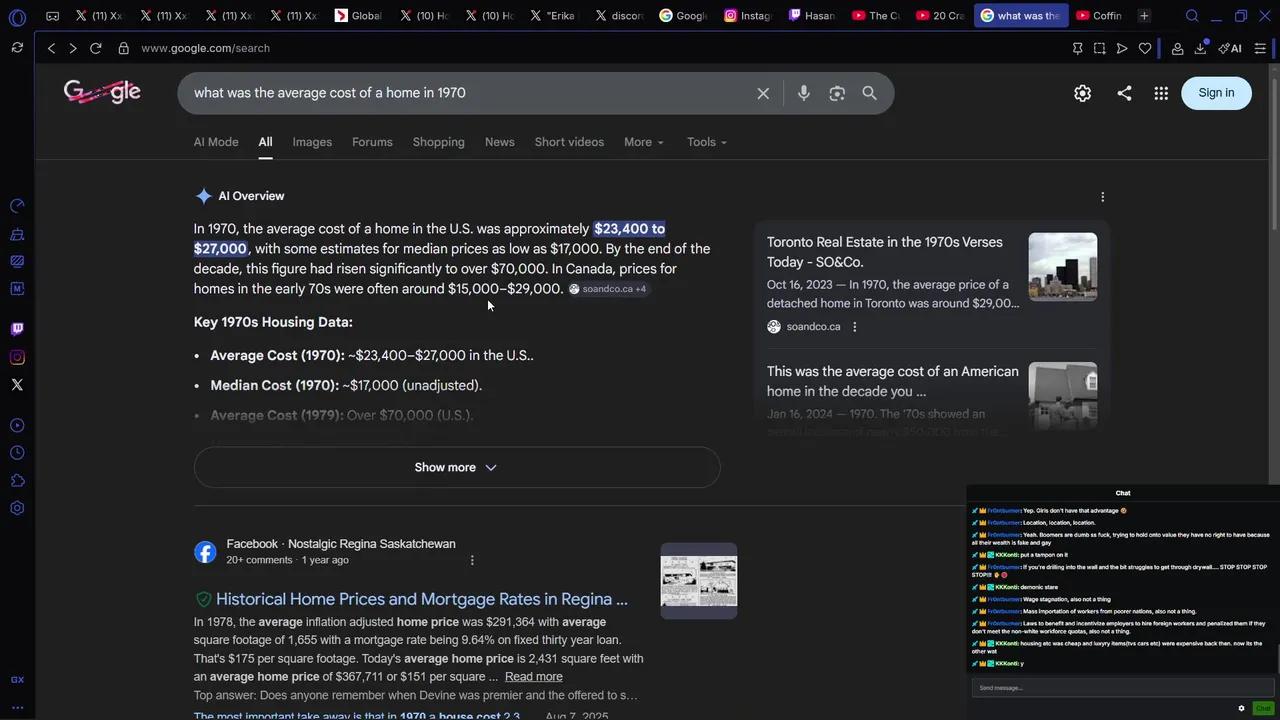Viewport: 1280px width, 720px height.
Task: Open Extensions cube icon in the sidebar
Action: point(17,481)
